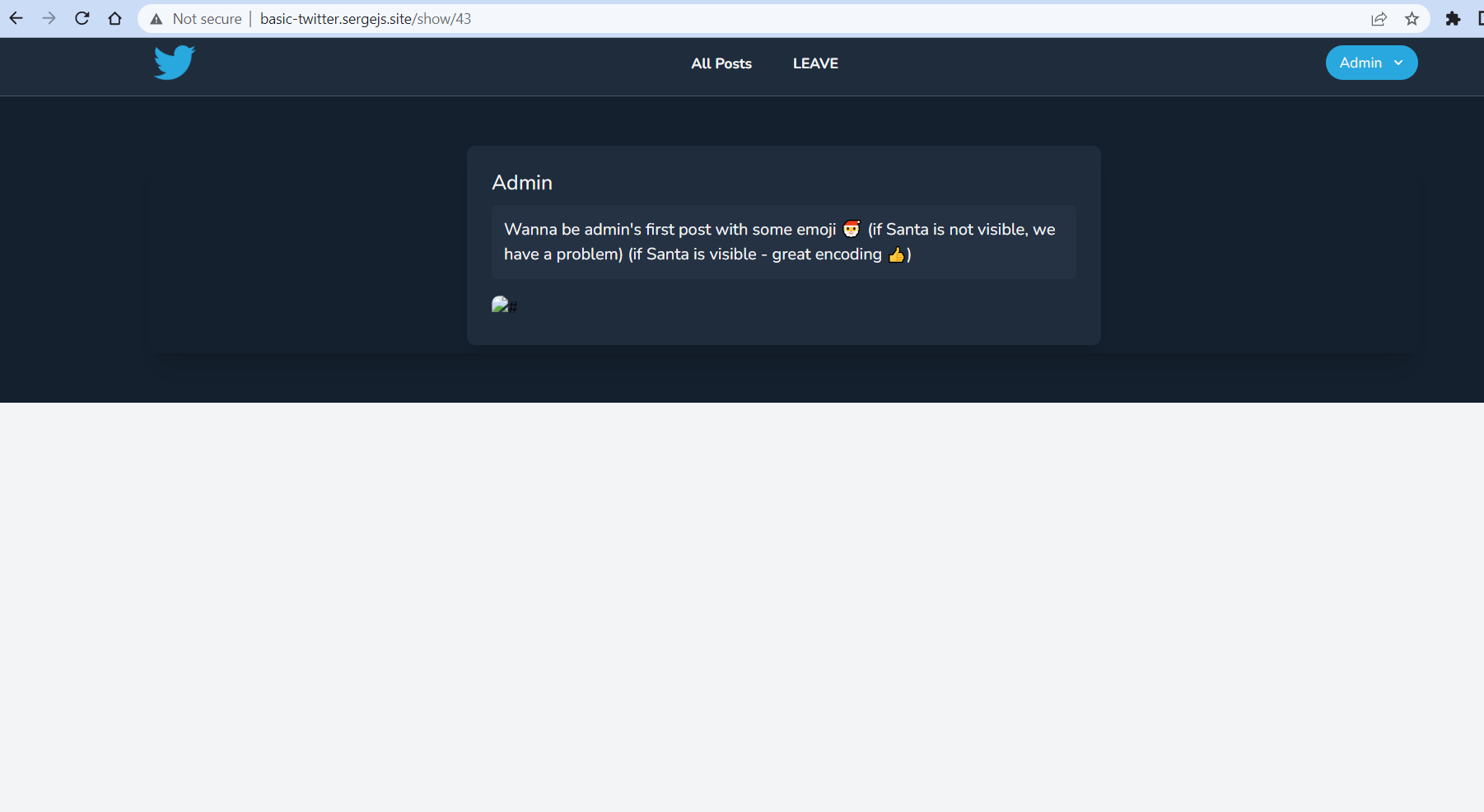Click the Twitter bird logo
Viewport: 1484px width, 812px height.
(174, 63)
